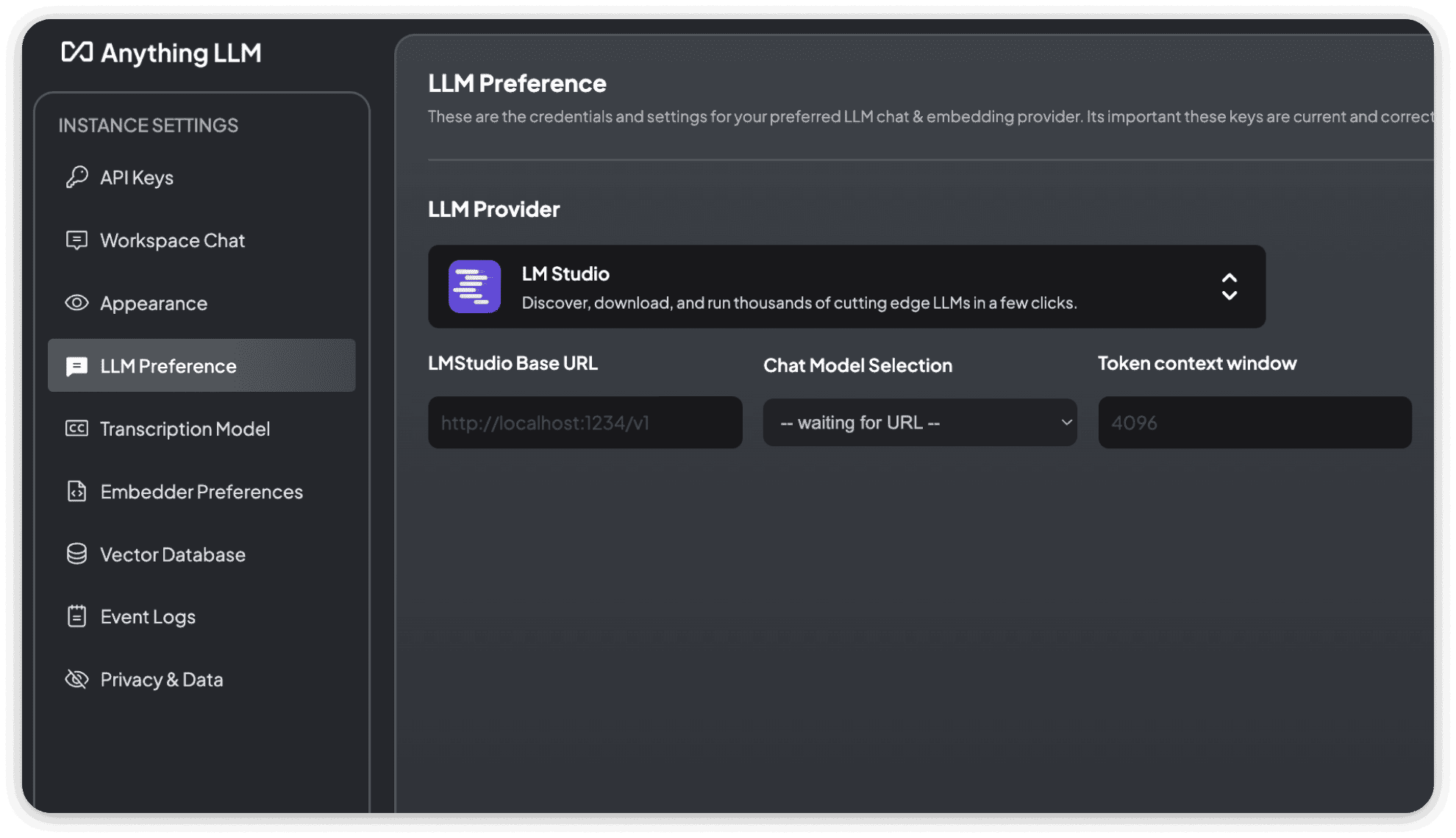Viewport: 1456px width, 838px height.
Task: Focus the LMStudio Base URL field
Action: 585,423
